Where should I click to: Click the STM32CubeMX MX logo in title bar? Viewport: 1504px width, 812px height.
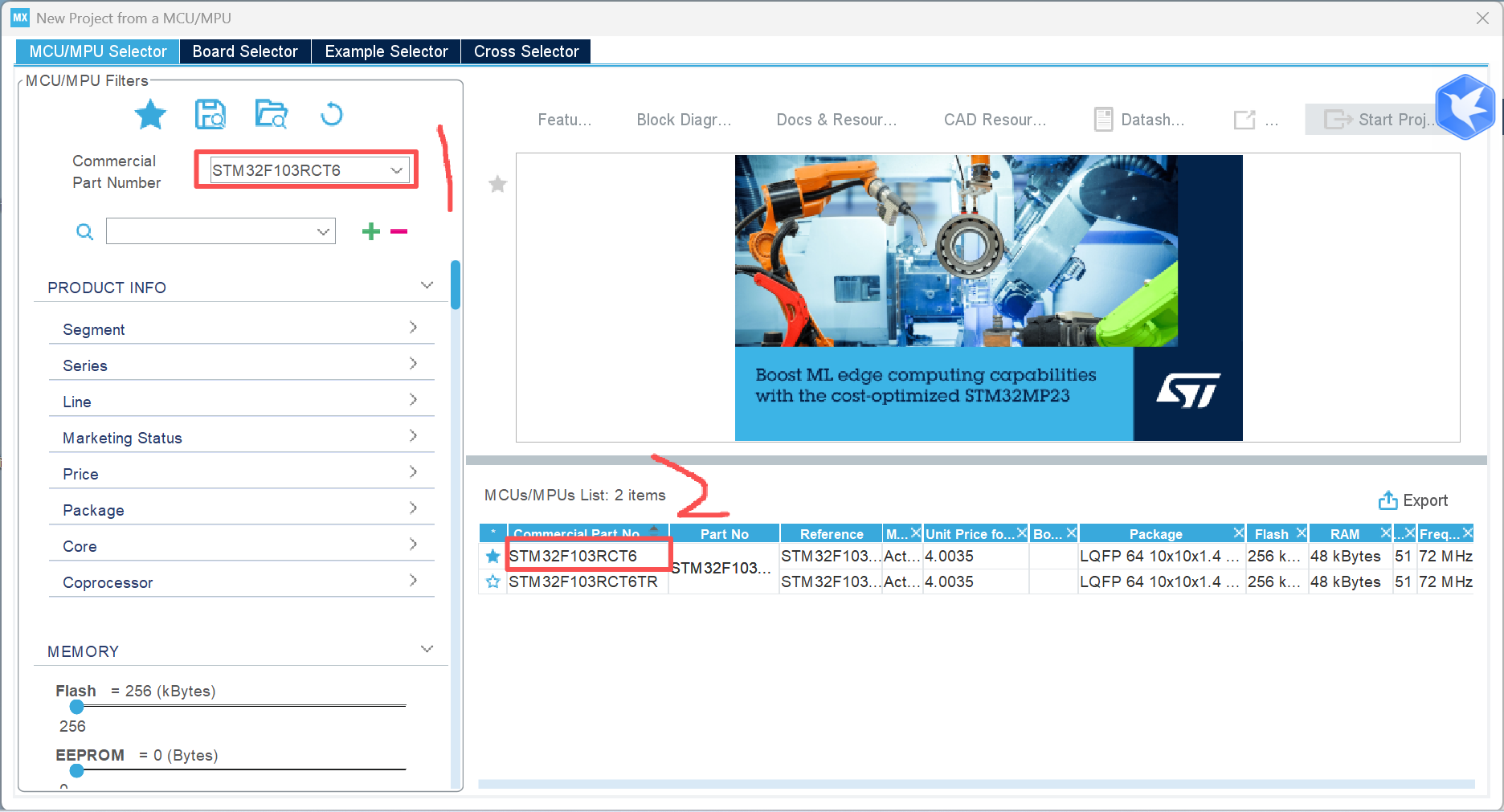[x=20, y=18]
